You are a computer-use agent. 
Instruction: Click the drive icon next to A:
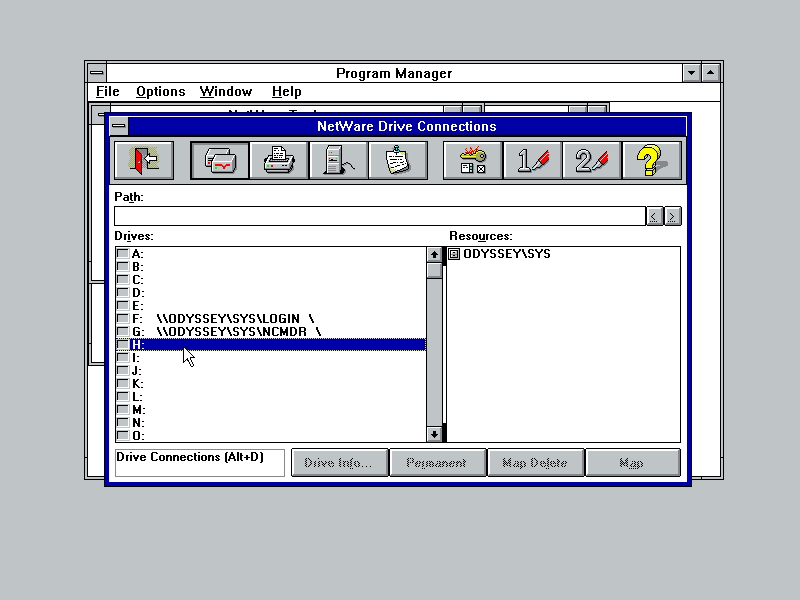tap(122, 253)
